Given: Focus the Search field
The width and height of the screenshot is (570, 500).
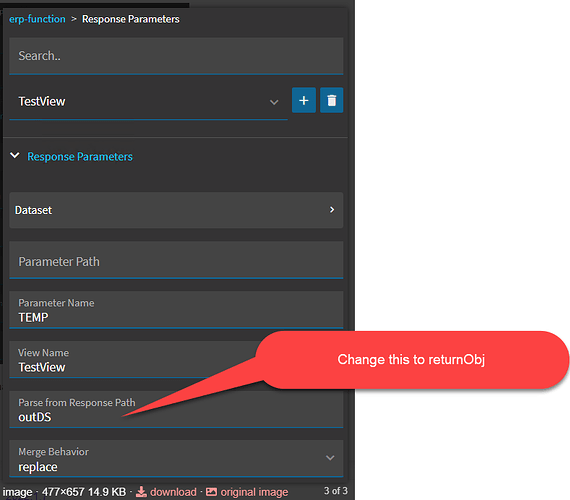Looking at the screenshot, I should [176, 56].
